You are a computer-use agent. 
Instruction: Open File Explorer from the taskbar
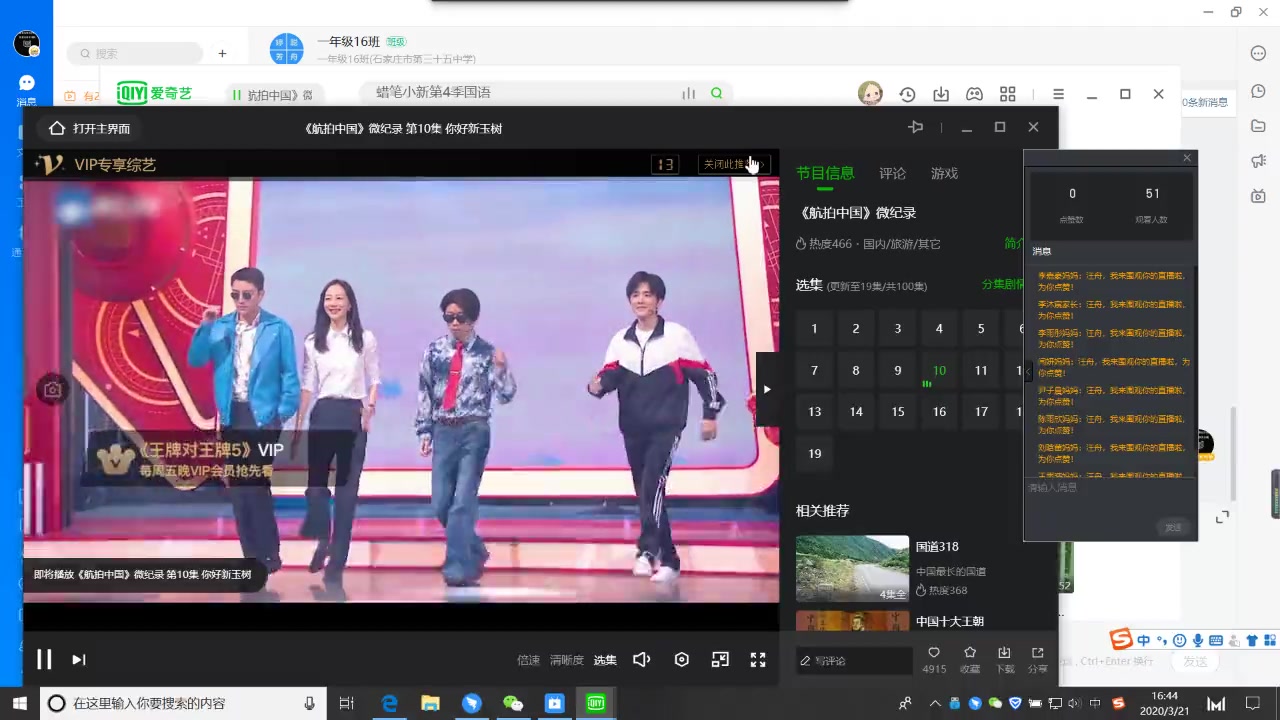point(430,703)
